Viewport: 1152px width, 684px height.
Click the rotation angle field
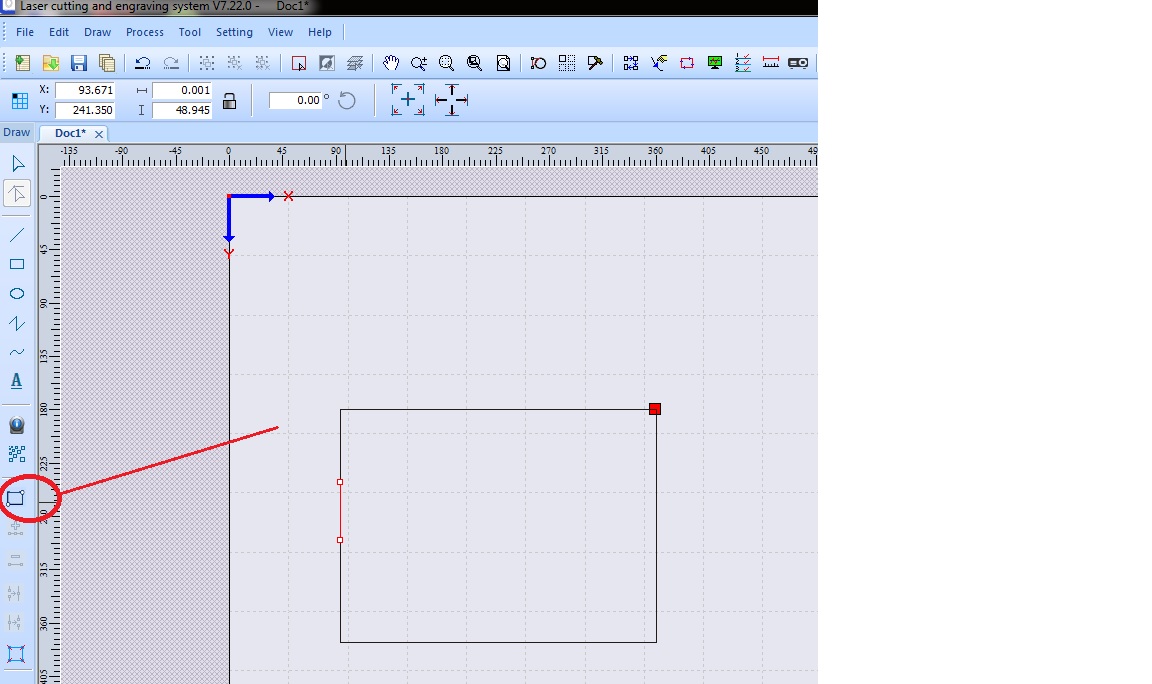coord(296,100)
